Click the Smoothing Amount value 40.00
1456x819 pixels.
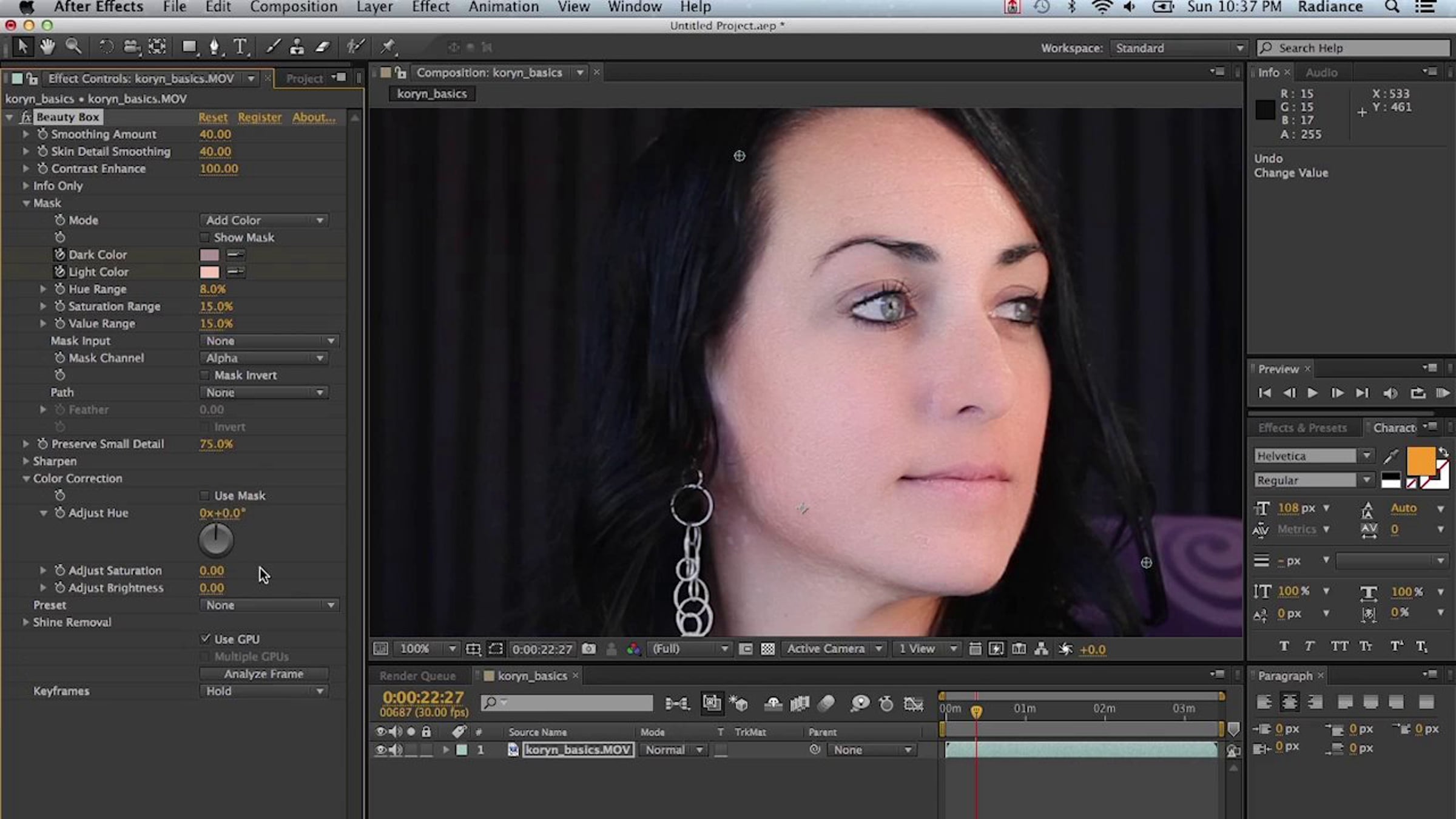[215, 134]
